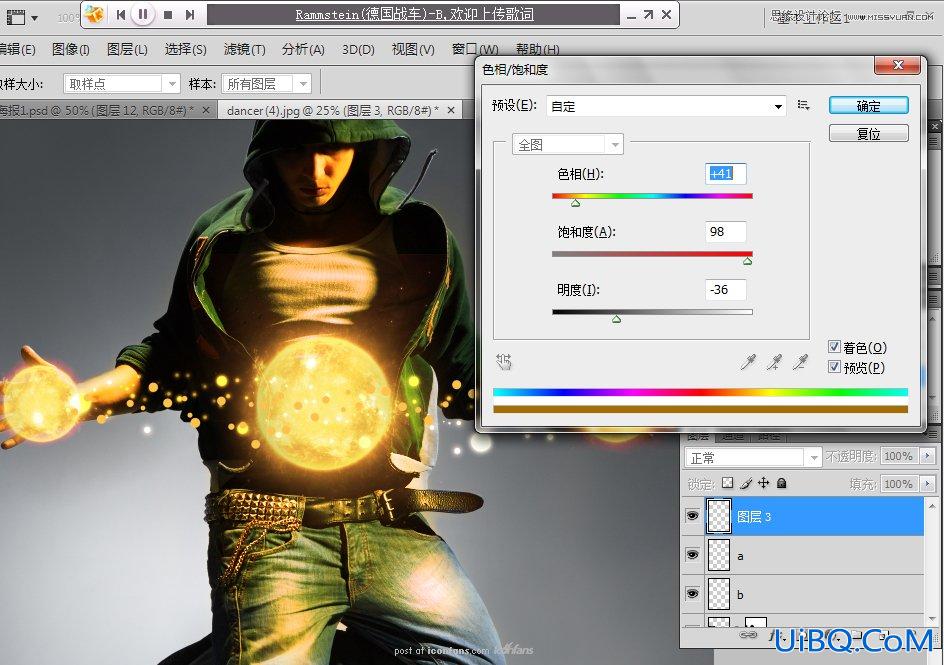Open the 所有图层 sample dropdown
Image resolution: width=944 pixels, height=665 pixels.
point(267,84)
